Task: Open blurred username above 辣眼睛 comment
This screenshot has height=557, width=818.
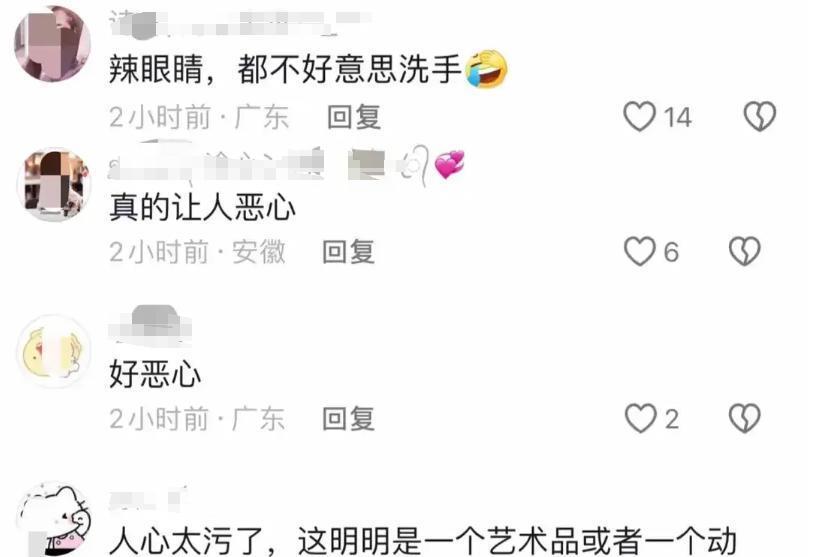Action: (240, 23)
